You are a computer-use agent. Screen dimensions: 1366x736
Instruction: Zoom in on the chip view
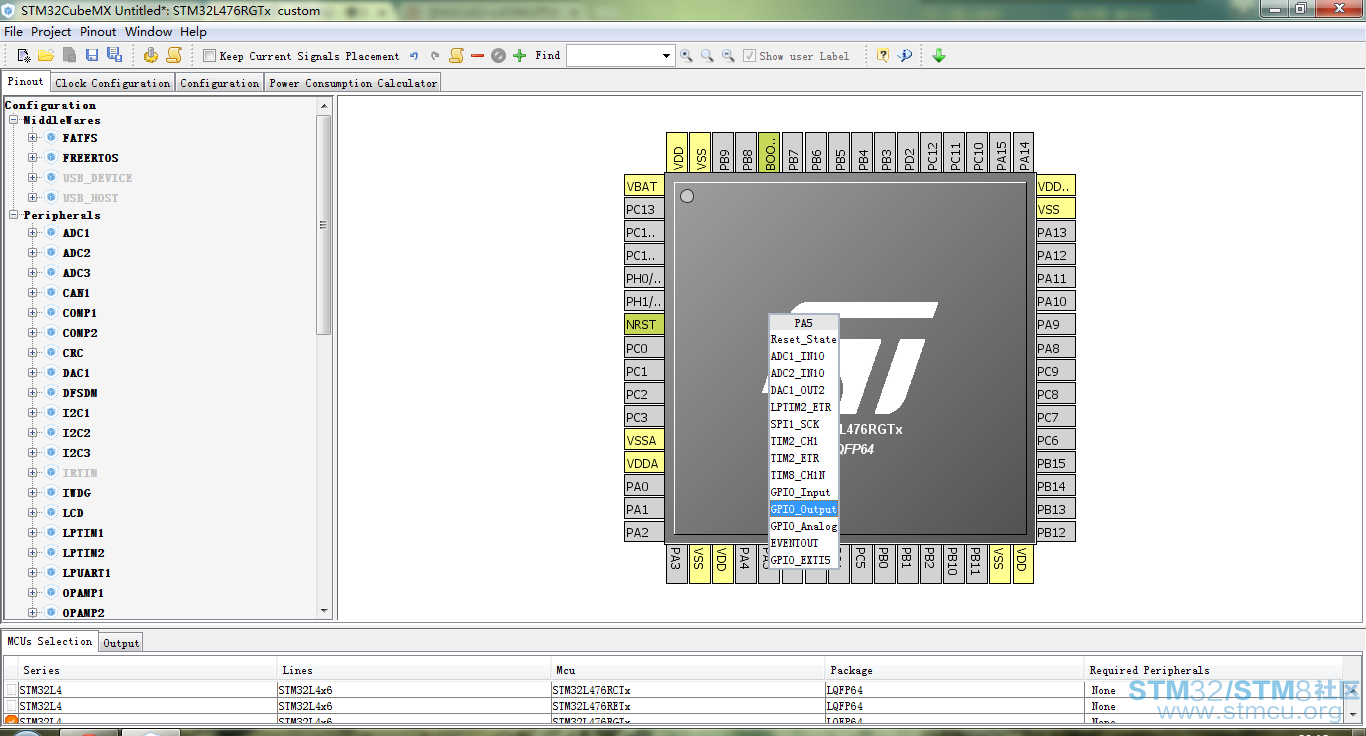tap(686, 56)
